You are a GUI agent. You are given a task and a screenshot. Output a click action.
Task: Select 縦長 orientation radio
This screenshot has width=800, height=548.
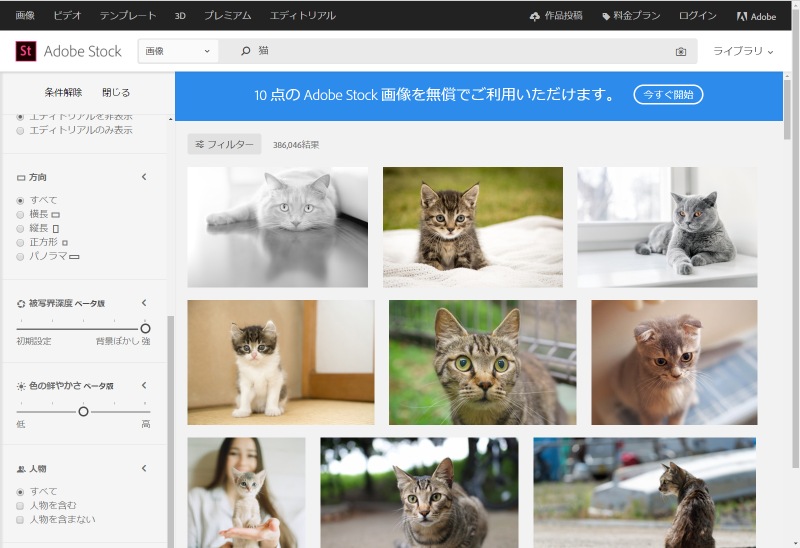pos(20,229)
